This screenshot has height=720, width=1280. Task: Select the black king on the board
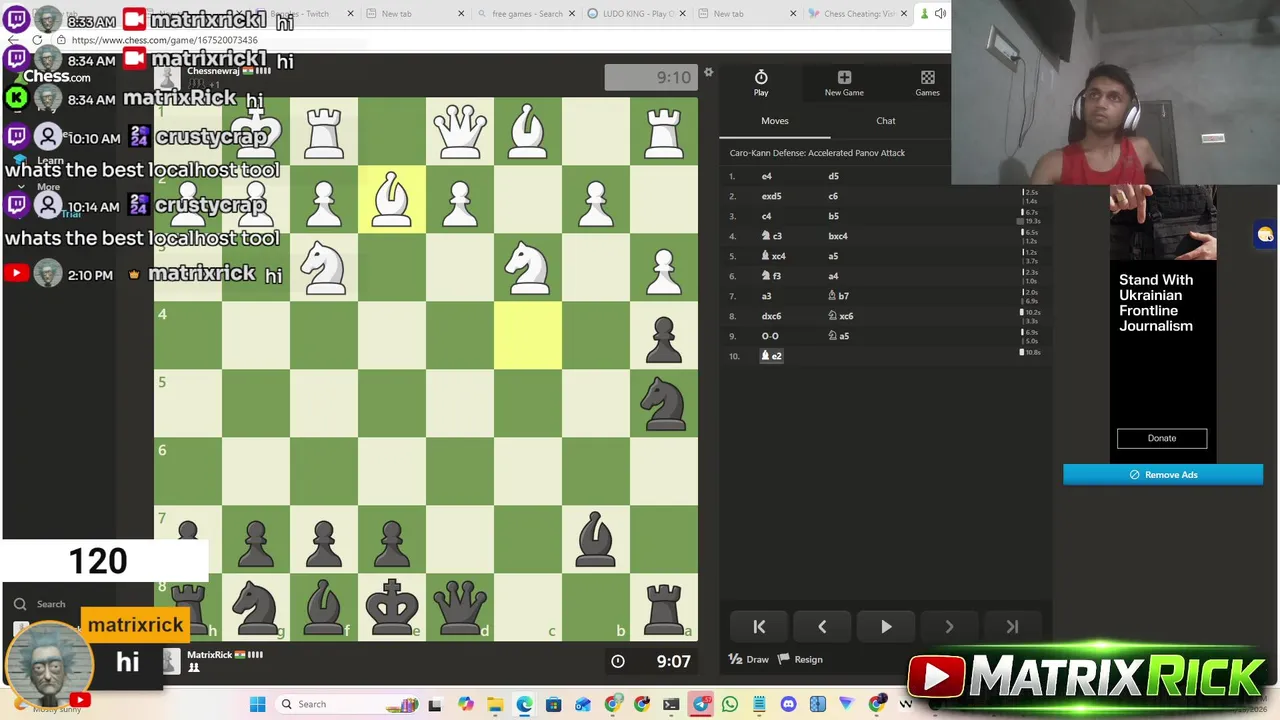(x=392, y=608)
